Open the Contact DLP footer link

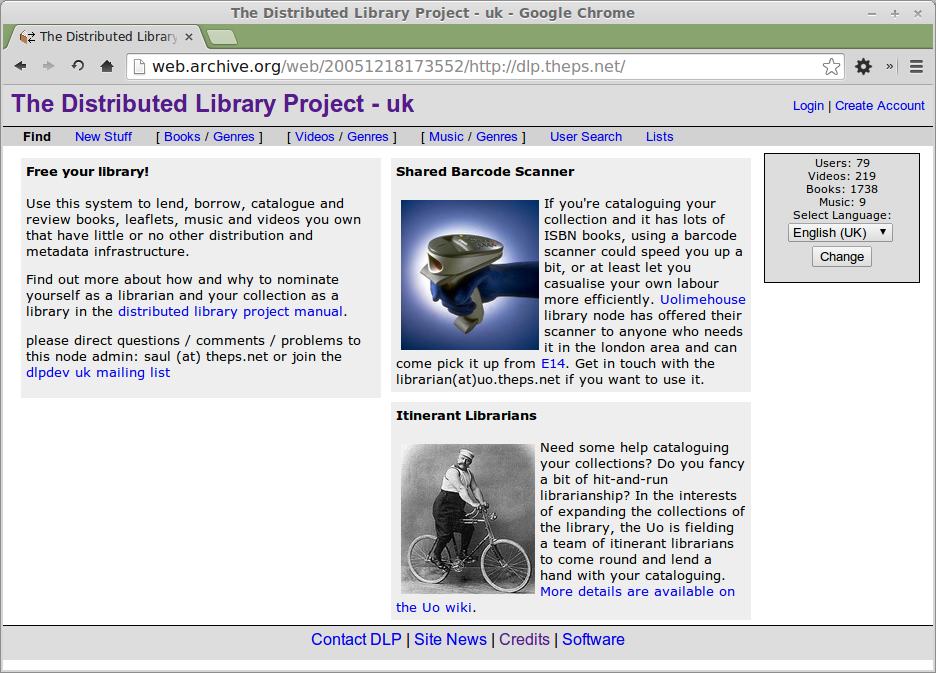pyautogui.click(x=356, y=640)
